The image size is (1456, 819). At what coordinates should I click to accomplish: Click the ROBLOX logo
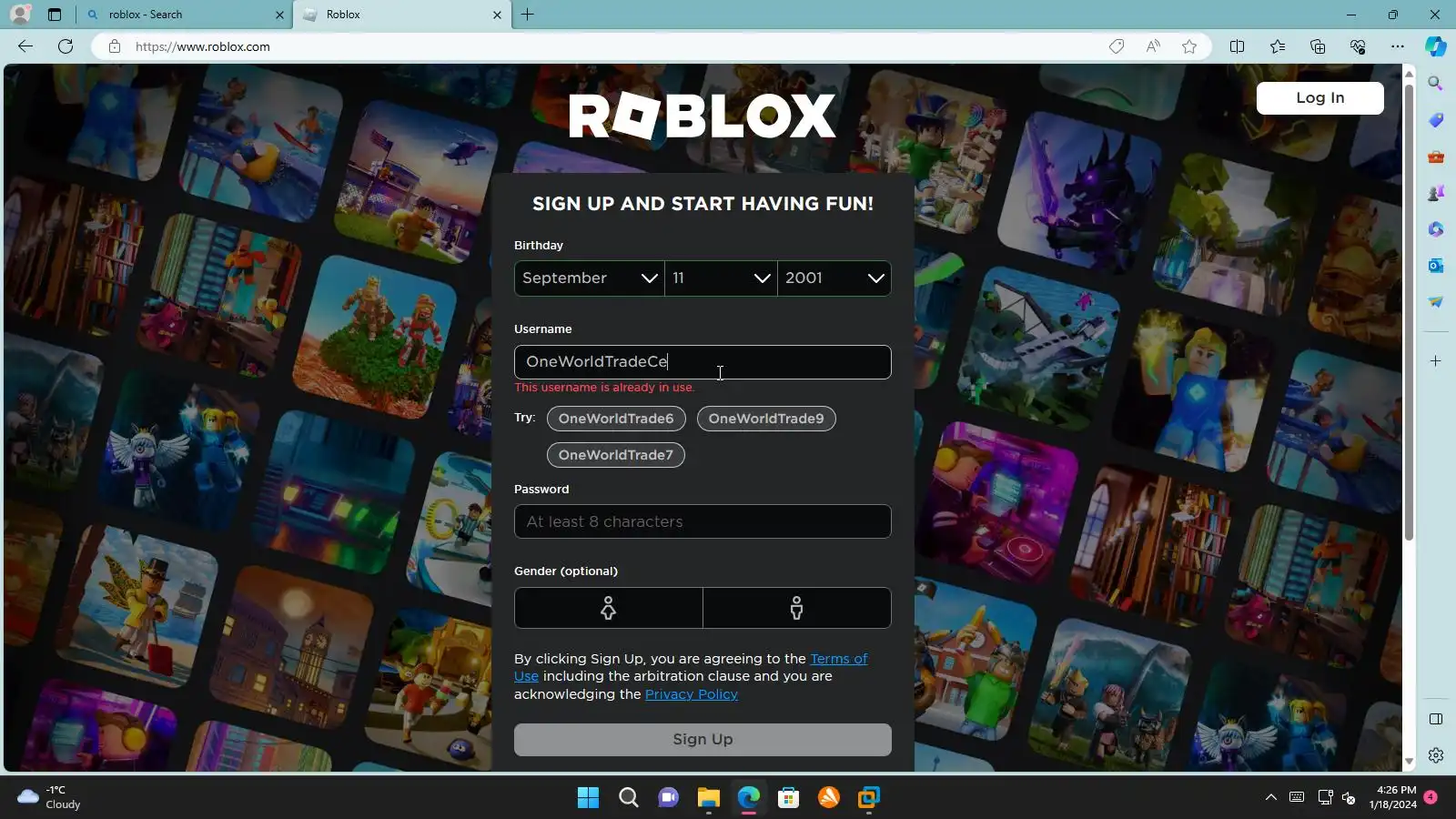(x=703, y=116)
